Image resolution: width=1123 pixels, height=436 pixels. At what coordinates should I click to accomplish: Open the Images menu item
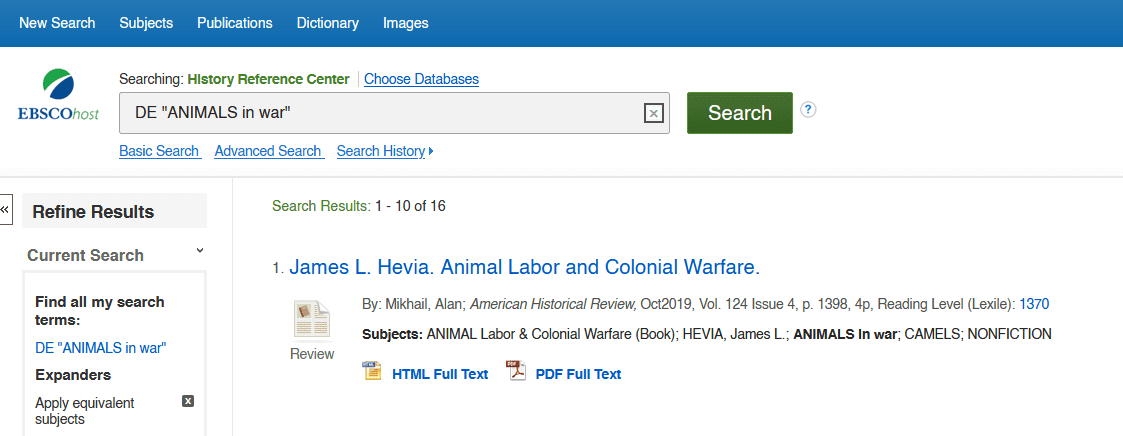tap(405, 23)
